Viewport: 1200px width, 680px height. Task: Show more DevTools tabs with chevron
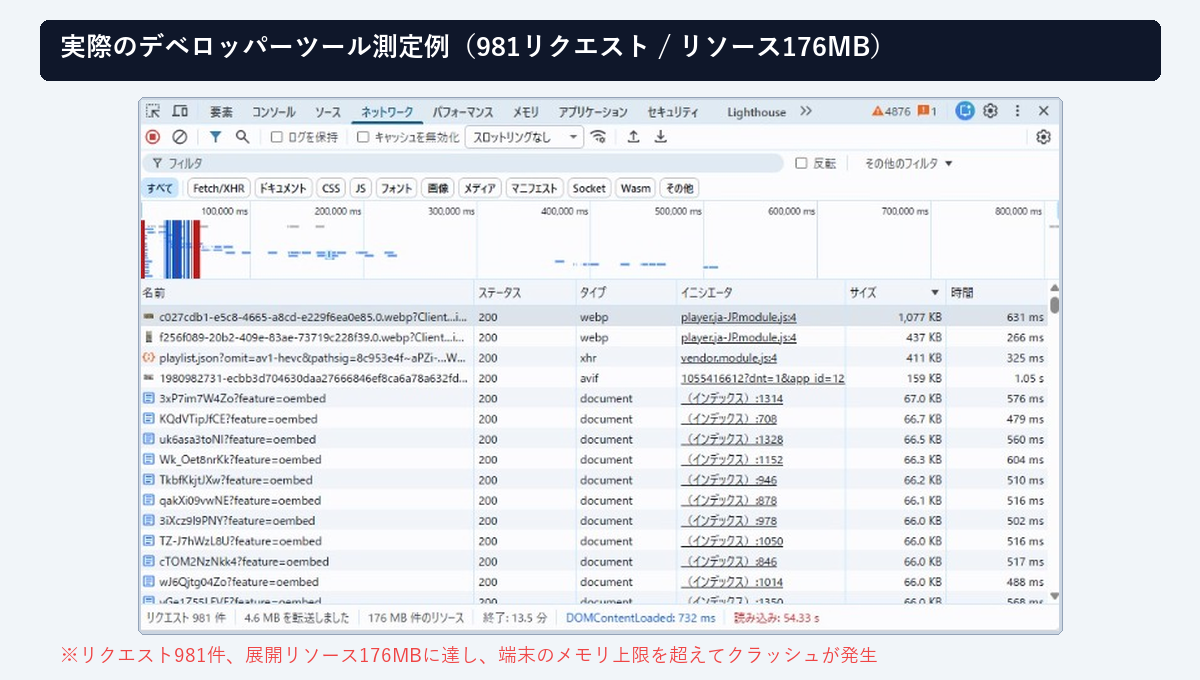point(806,111)
